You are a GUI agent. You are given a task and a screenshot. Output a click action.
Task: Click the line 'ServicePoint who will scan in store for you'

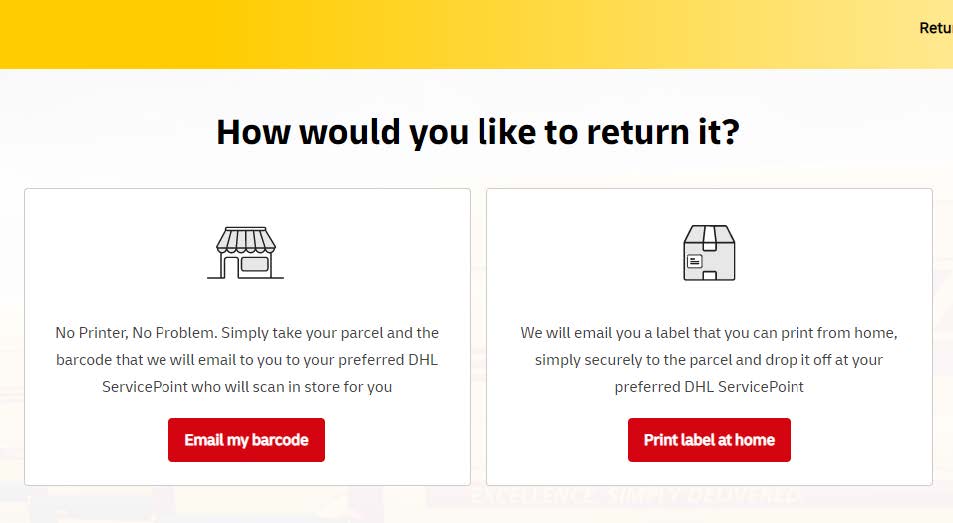click(247, 387)
